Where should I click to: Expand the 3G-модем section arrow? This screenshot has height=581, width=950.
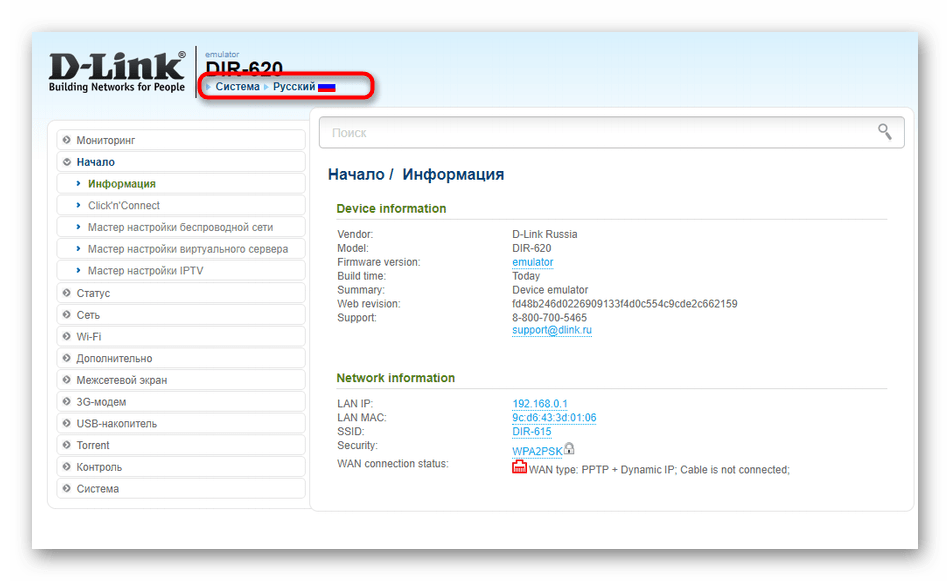coord(67,402)
